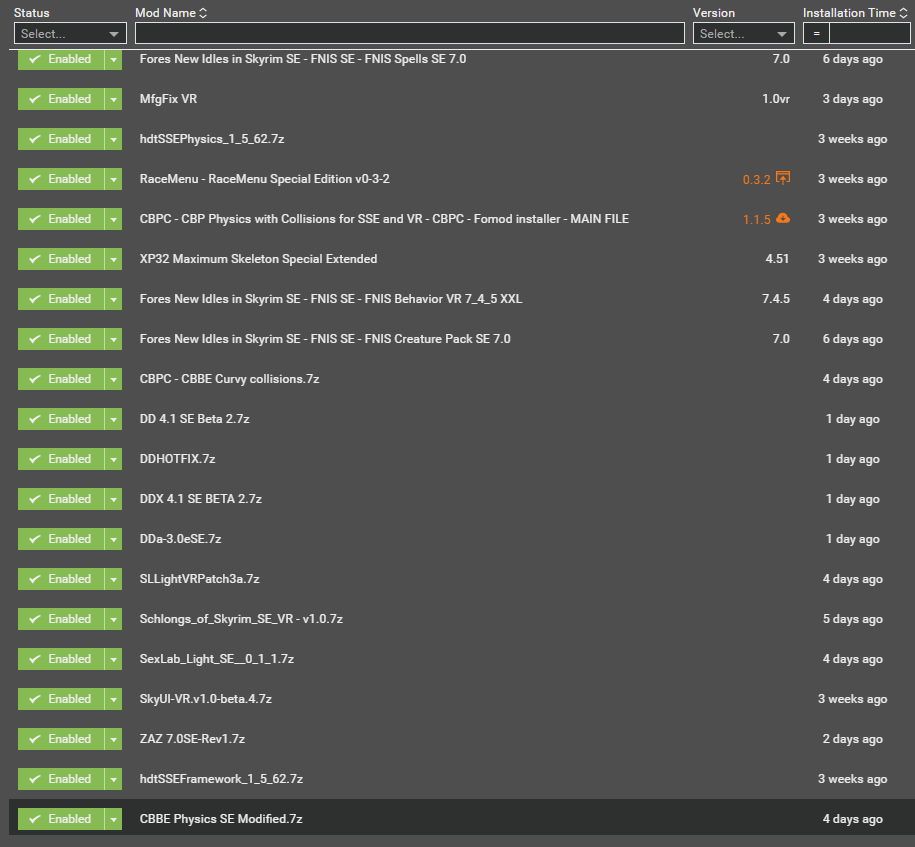Click the Version column header

pos(714,13)
